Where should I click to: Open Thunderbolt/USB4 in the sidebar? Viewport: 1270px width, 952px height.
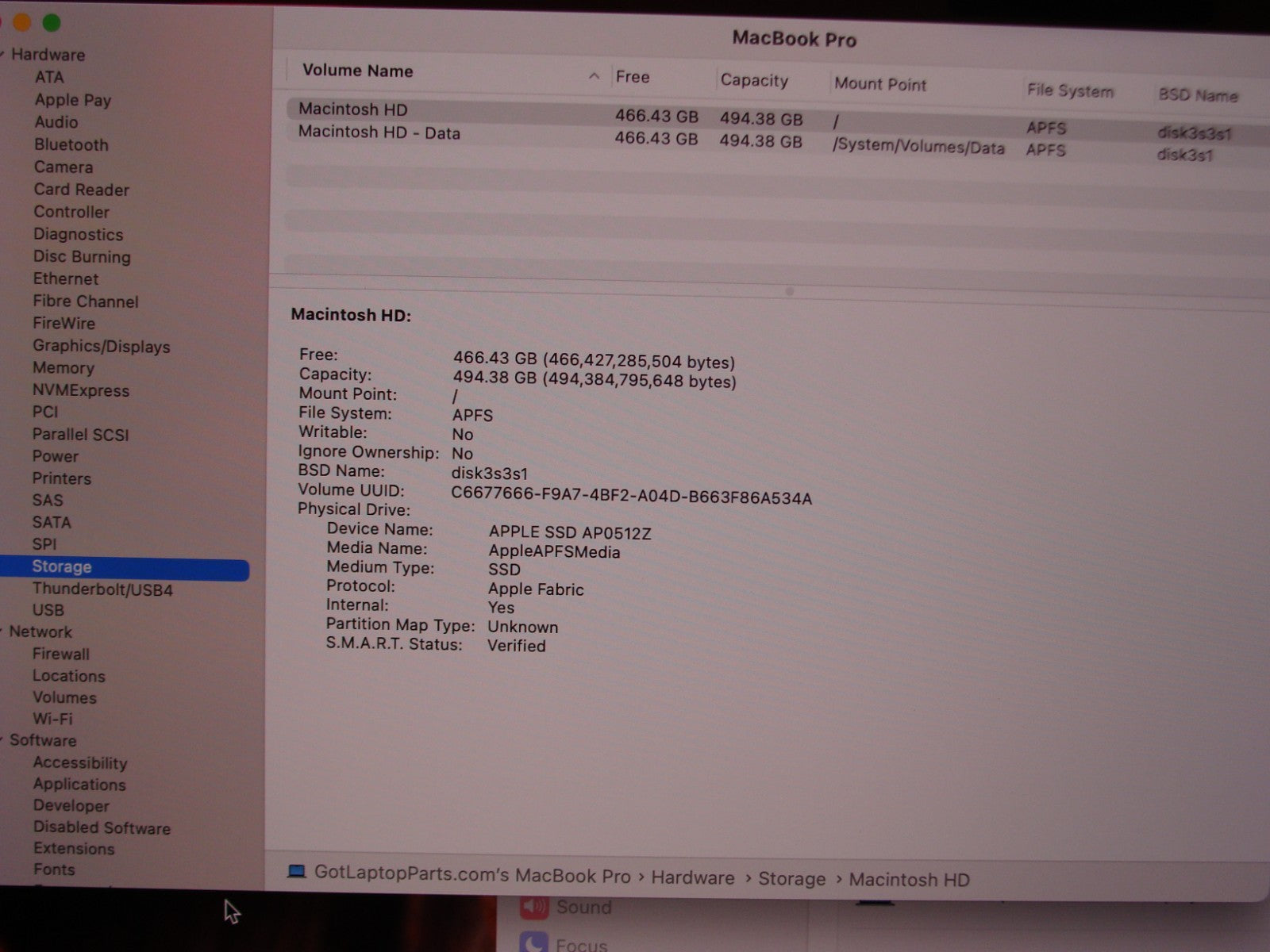click(x=102, y=589)
